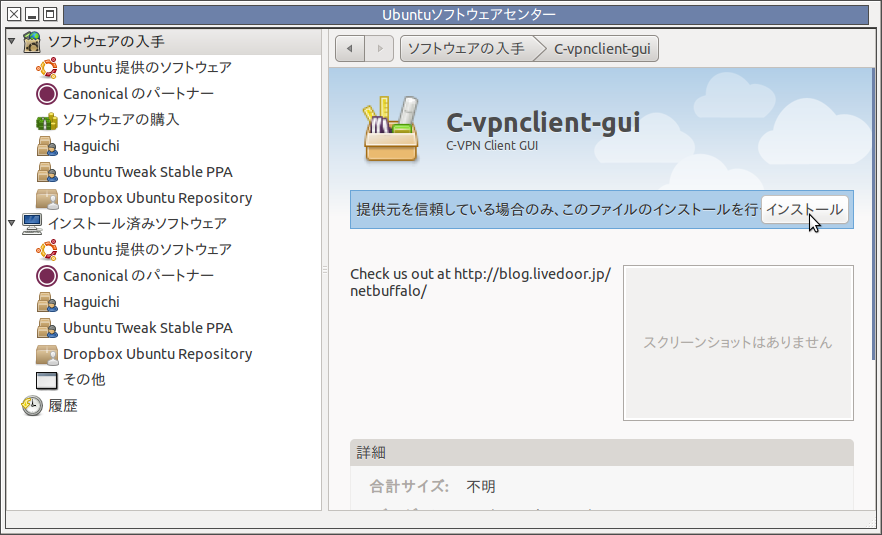Select Haguichi under インストール済みソフトウェア

tap(91, 302)
